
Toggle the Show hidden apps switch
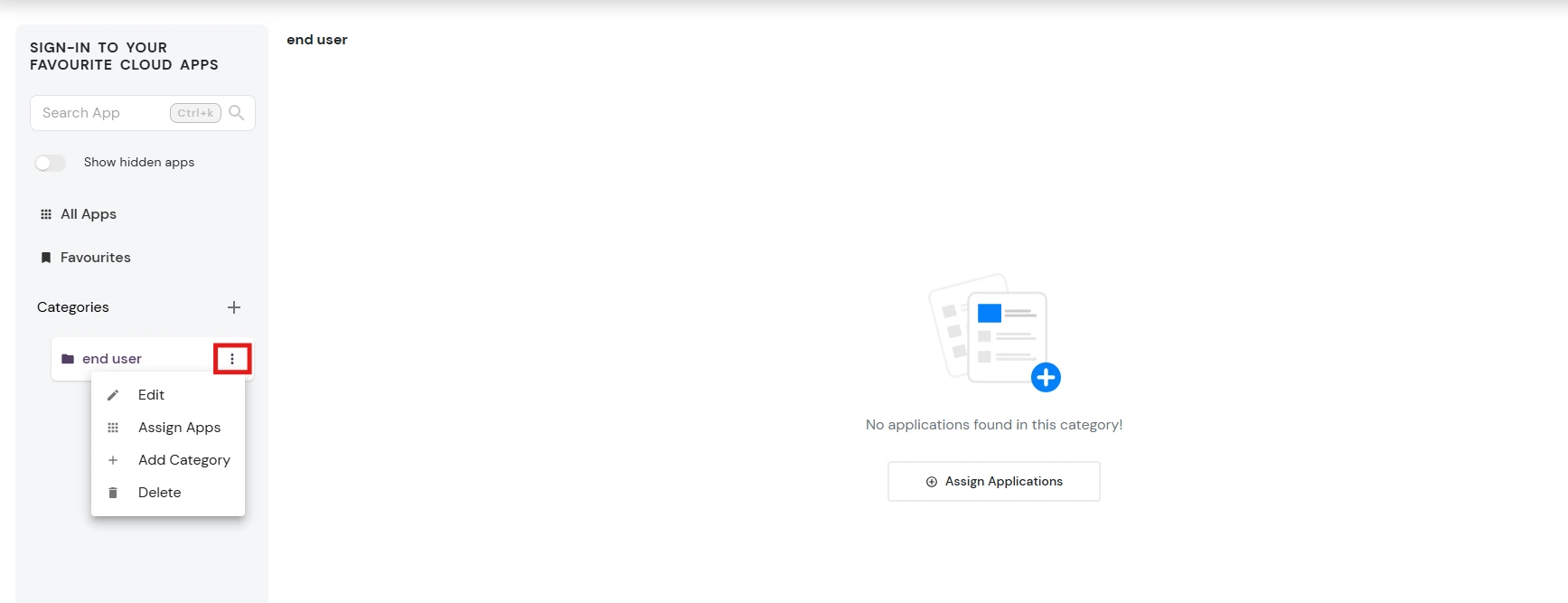coord(51,163)
